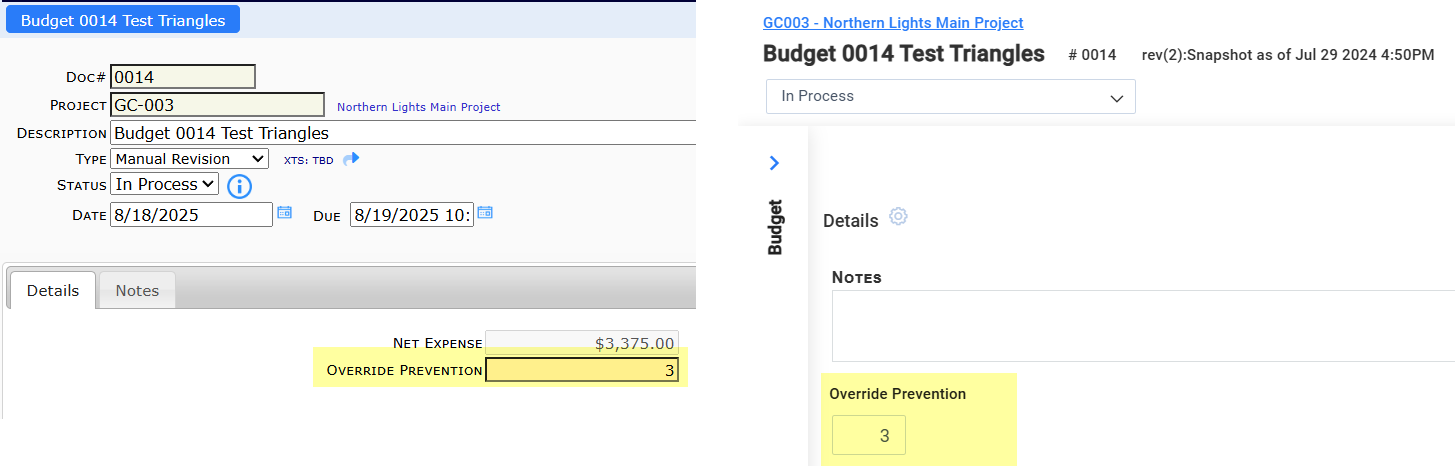The height and width of the screenshot is (466, 1455).
Task: Open calendar picker for Due field
Action: 484,213
